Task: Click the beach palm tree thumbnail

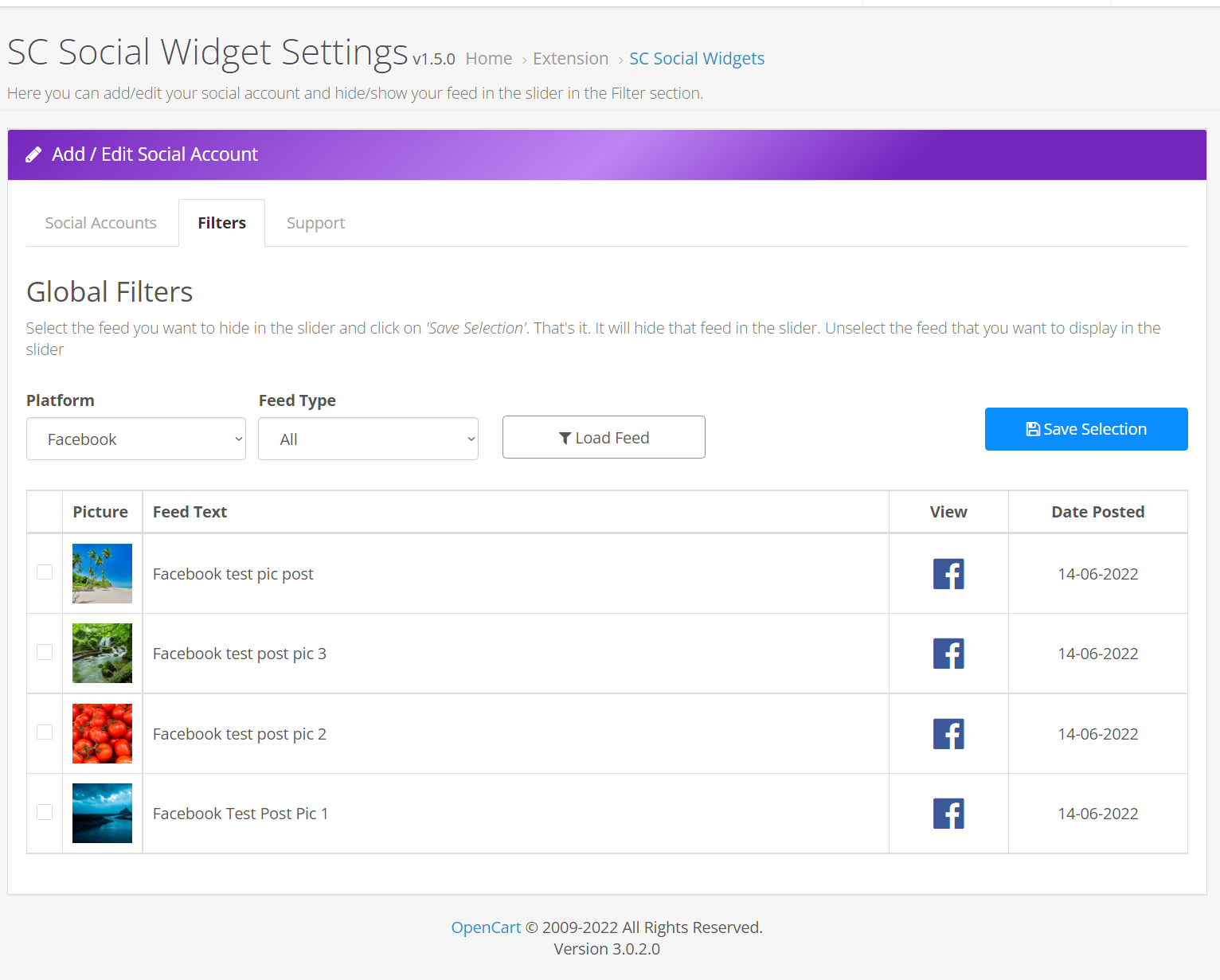Action: tap(102, 573)
